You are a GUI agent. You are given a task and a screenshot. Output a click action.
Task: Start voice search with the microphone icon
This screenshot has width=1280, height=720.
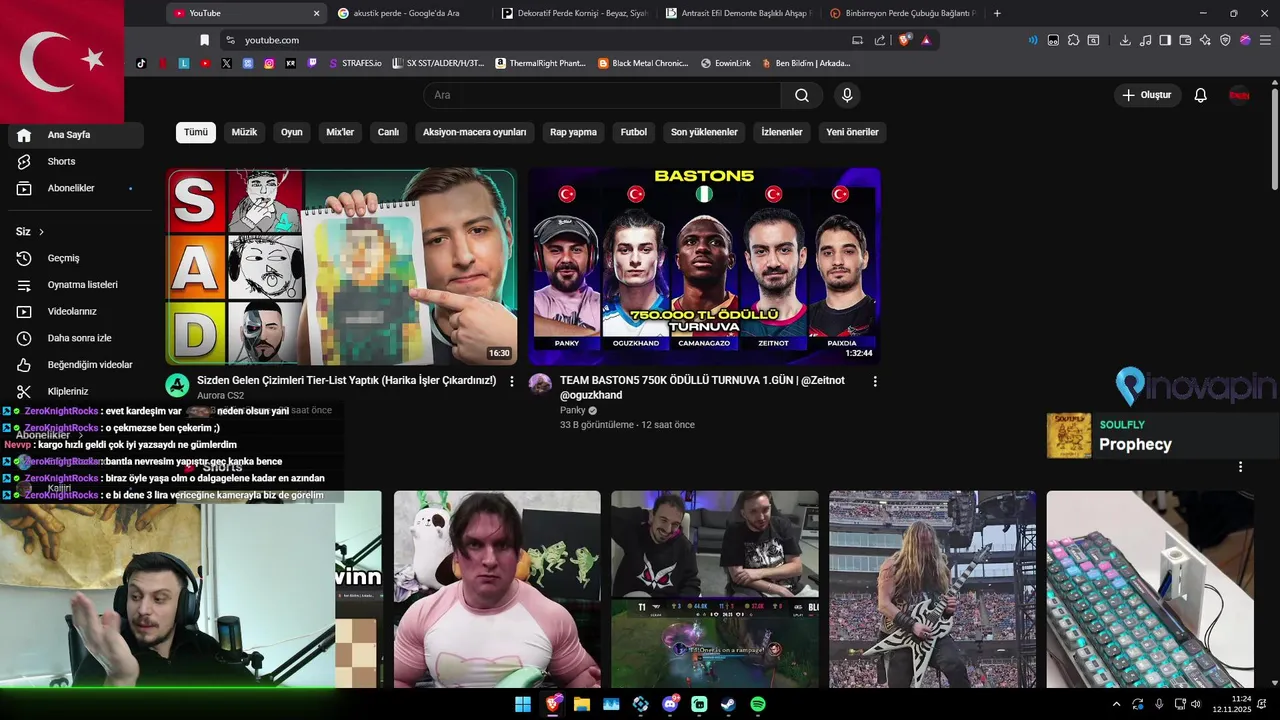[847, 95]
